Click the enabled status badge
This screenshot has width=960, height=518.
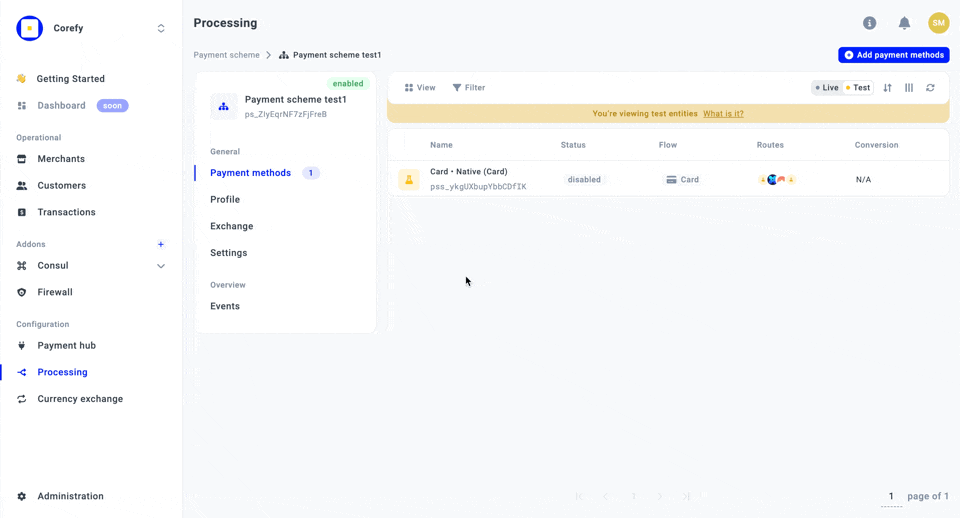(348, 83)
